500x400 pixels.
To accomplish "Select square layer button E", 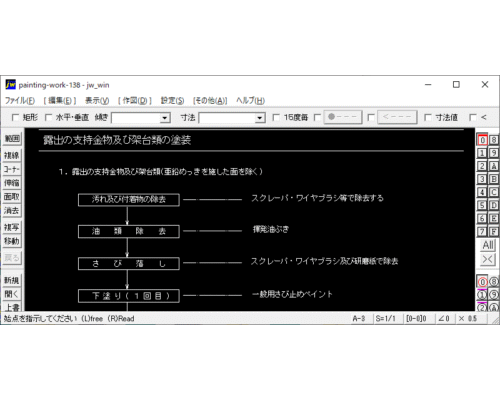I will pos(494,218).
